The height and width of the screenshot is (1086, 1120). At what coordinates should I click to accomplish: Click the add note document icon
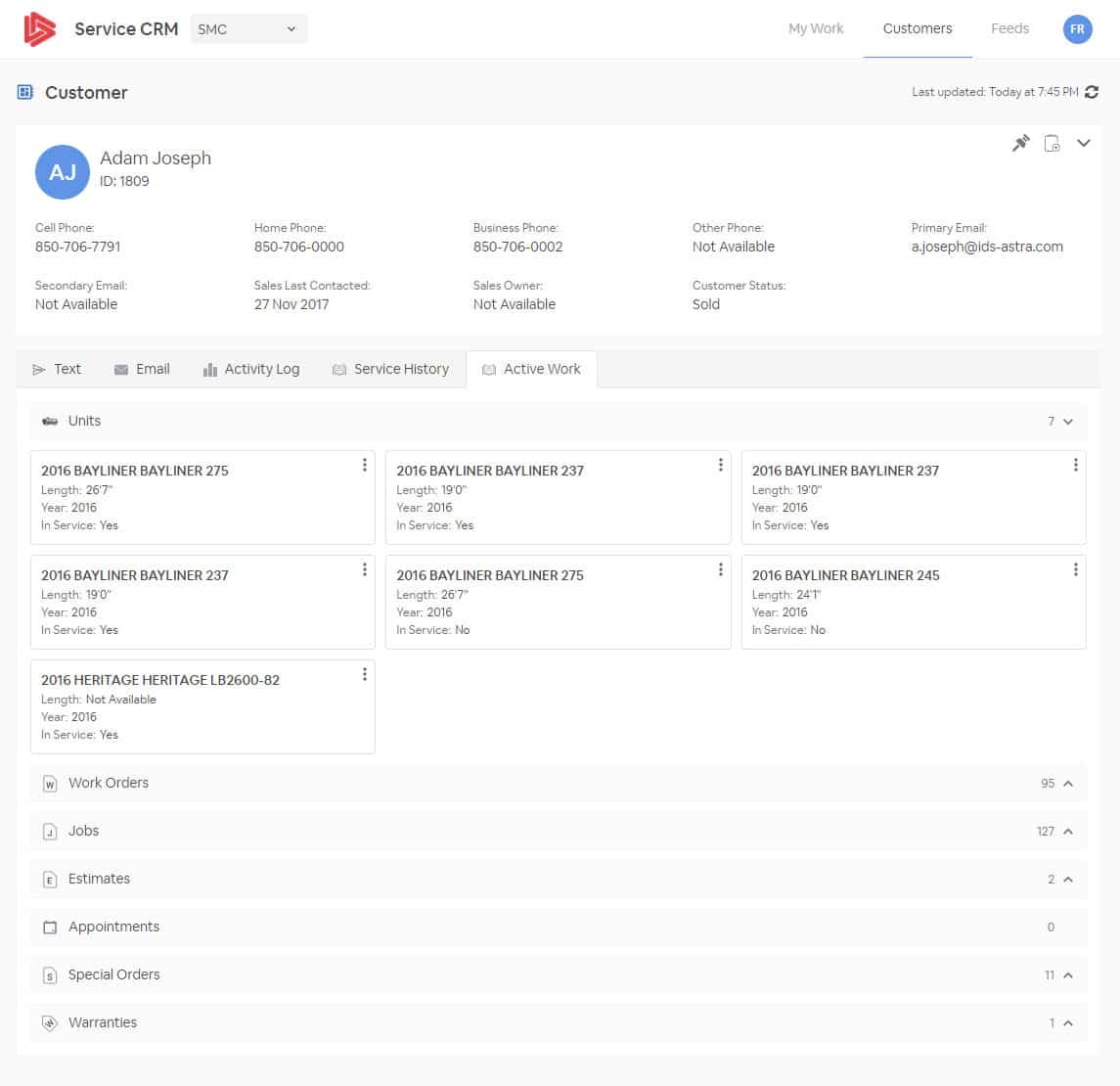coord(1052,144)
